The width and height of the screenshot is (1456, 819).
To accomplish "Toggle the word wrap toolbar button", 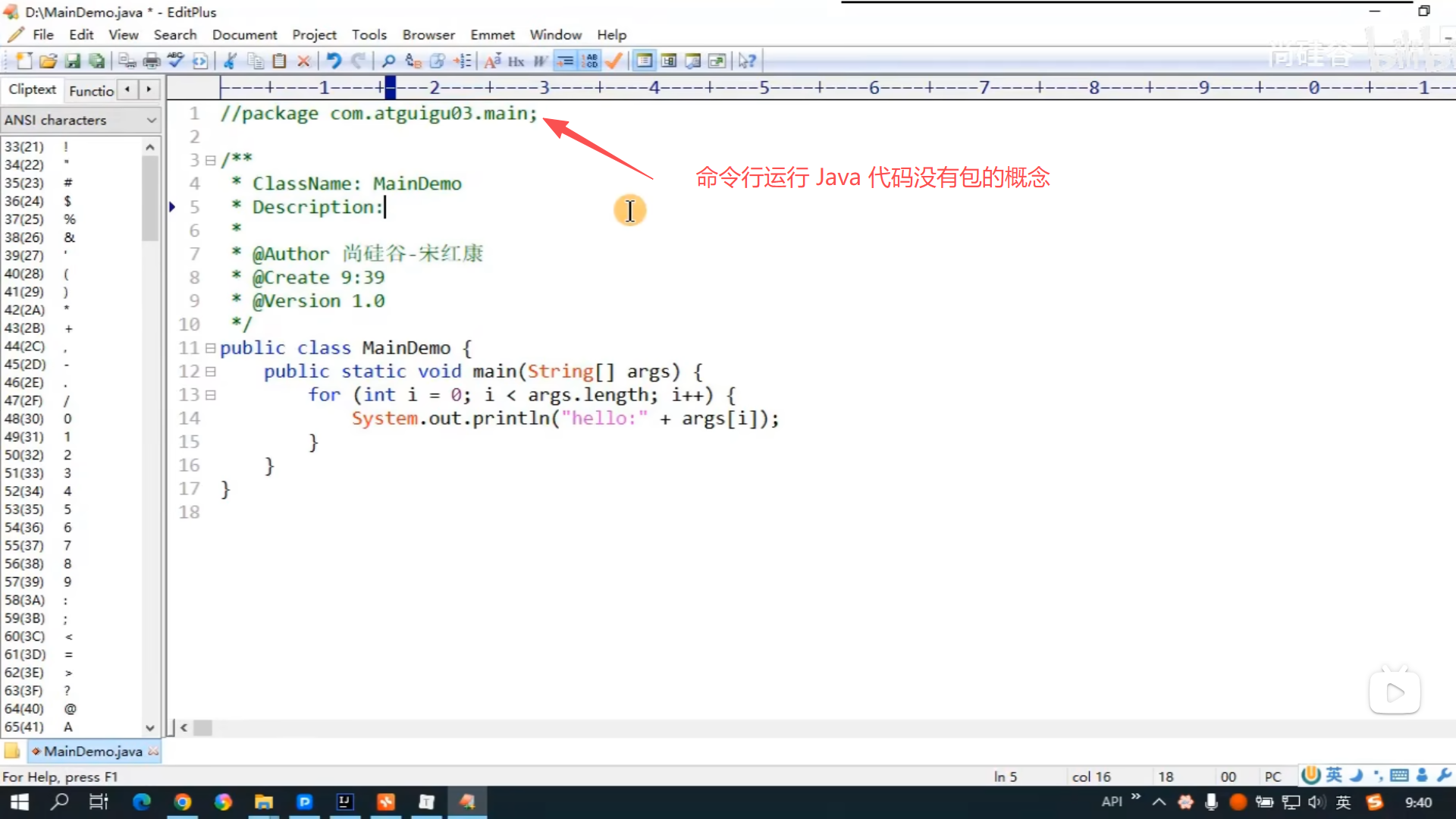I will coord(540,61).
